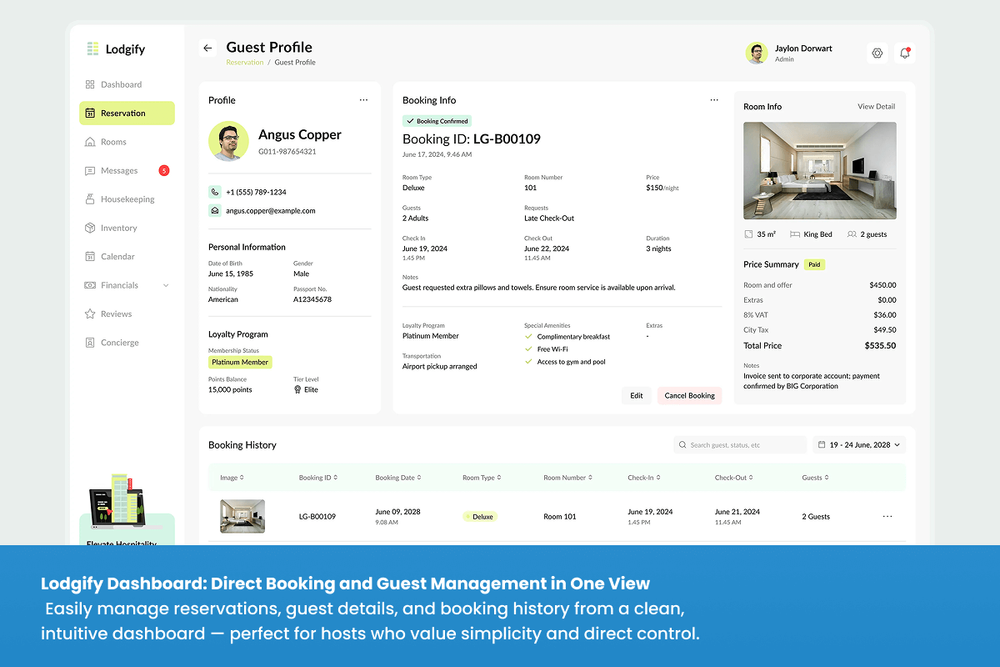The height and width of the screenshot is (667, 1000).
Task: Open Profile card three-dot menu
Action: pos(364,100)
